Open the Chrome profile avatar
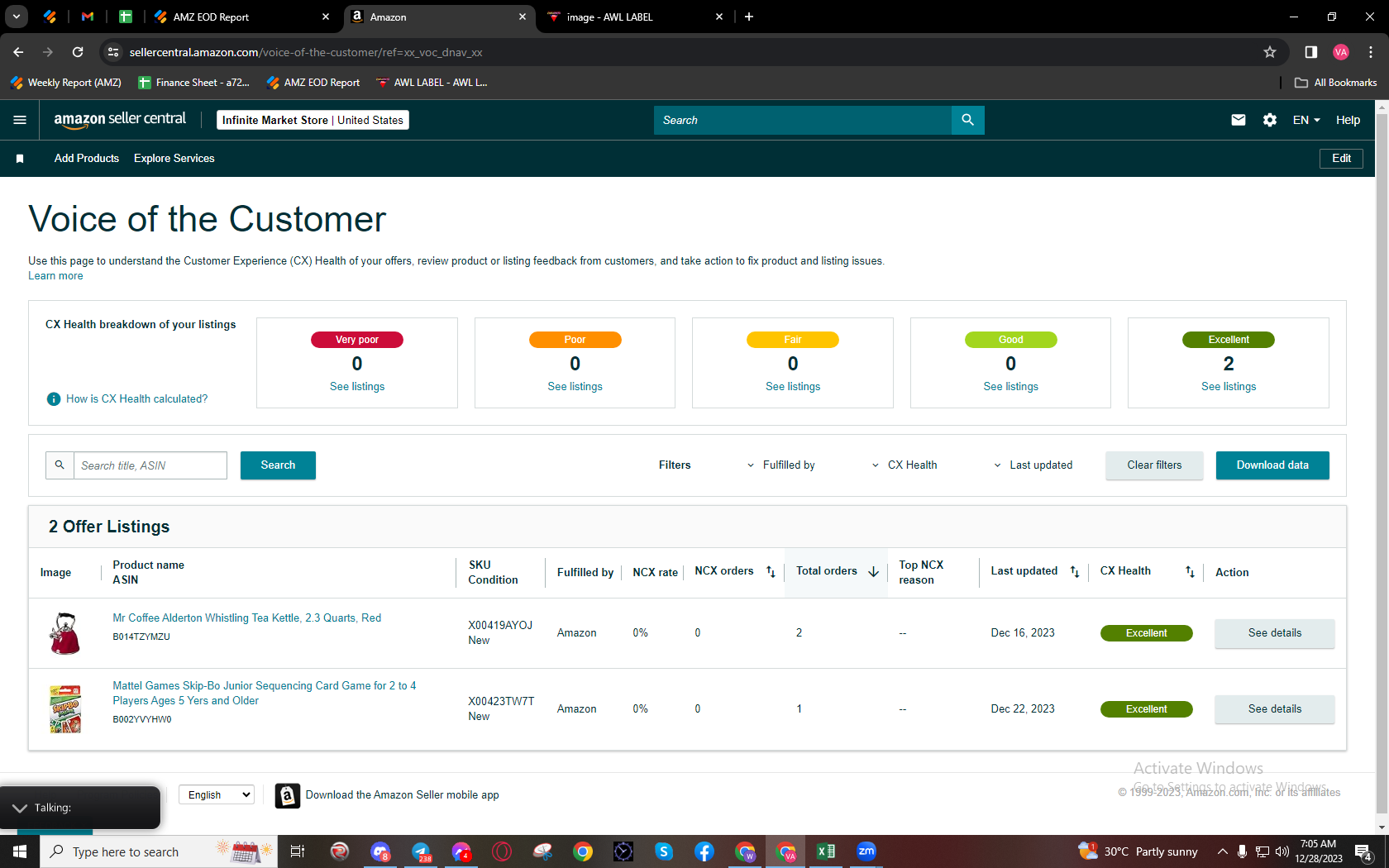The height and width of the screenshot is (868, 1389). coord(1341,52)
